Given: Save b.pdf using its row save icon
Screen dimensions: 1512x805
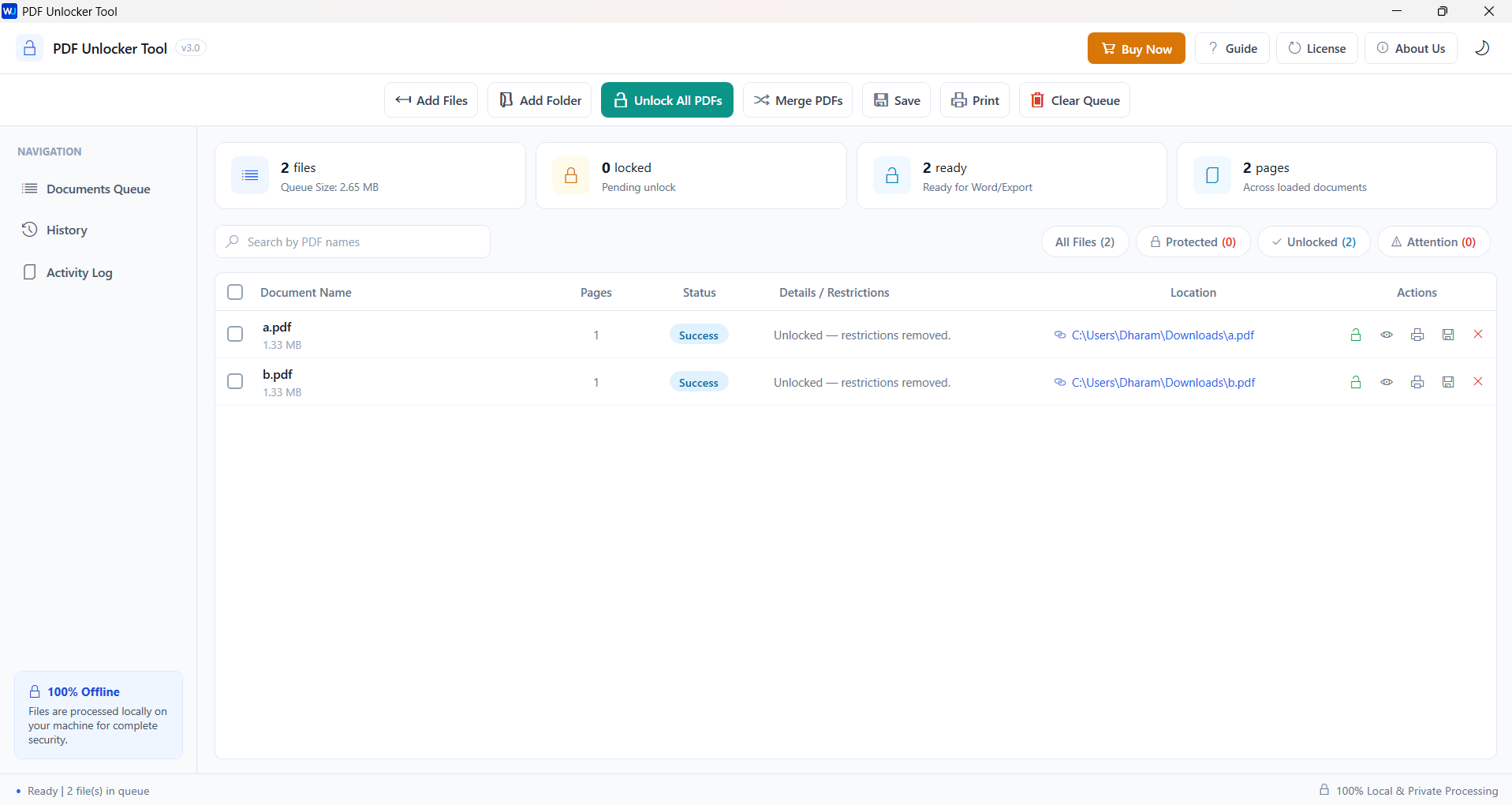Looking at the screenshot, I should [1448, 382].
